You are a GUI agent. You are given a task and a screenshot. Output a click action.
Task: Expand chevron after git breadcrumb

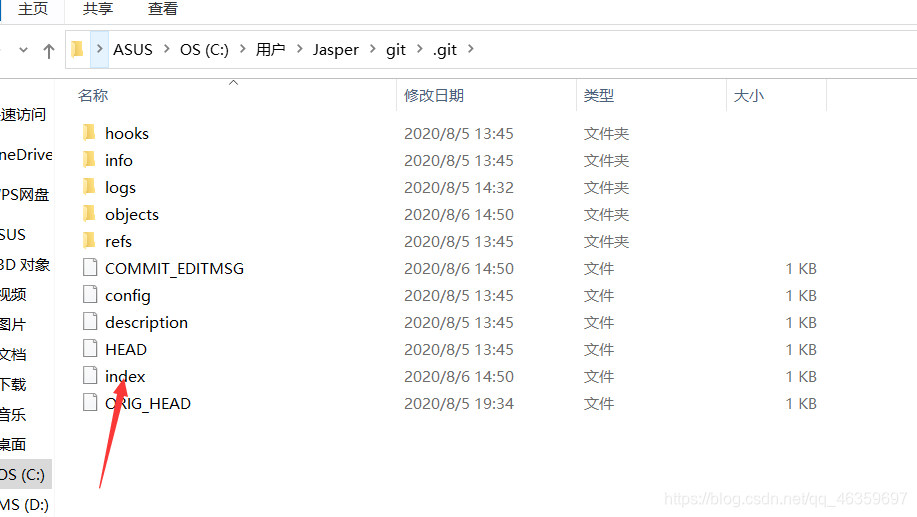coord(419,49)
